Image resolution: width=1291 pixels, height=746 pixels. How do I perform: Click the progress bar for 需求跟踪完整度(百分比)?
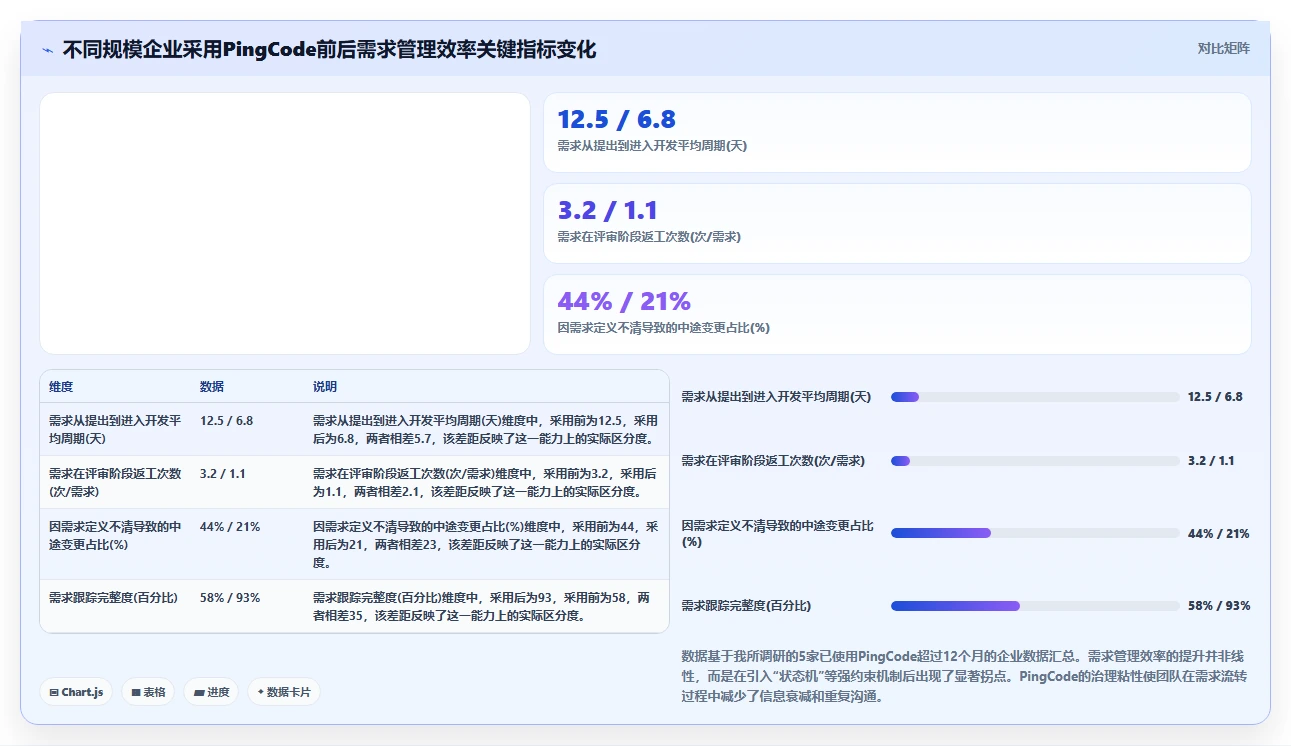click(x=1035, y=606)
